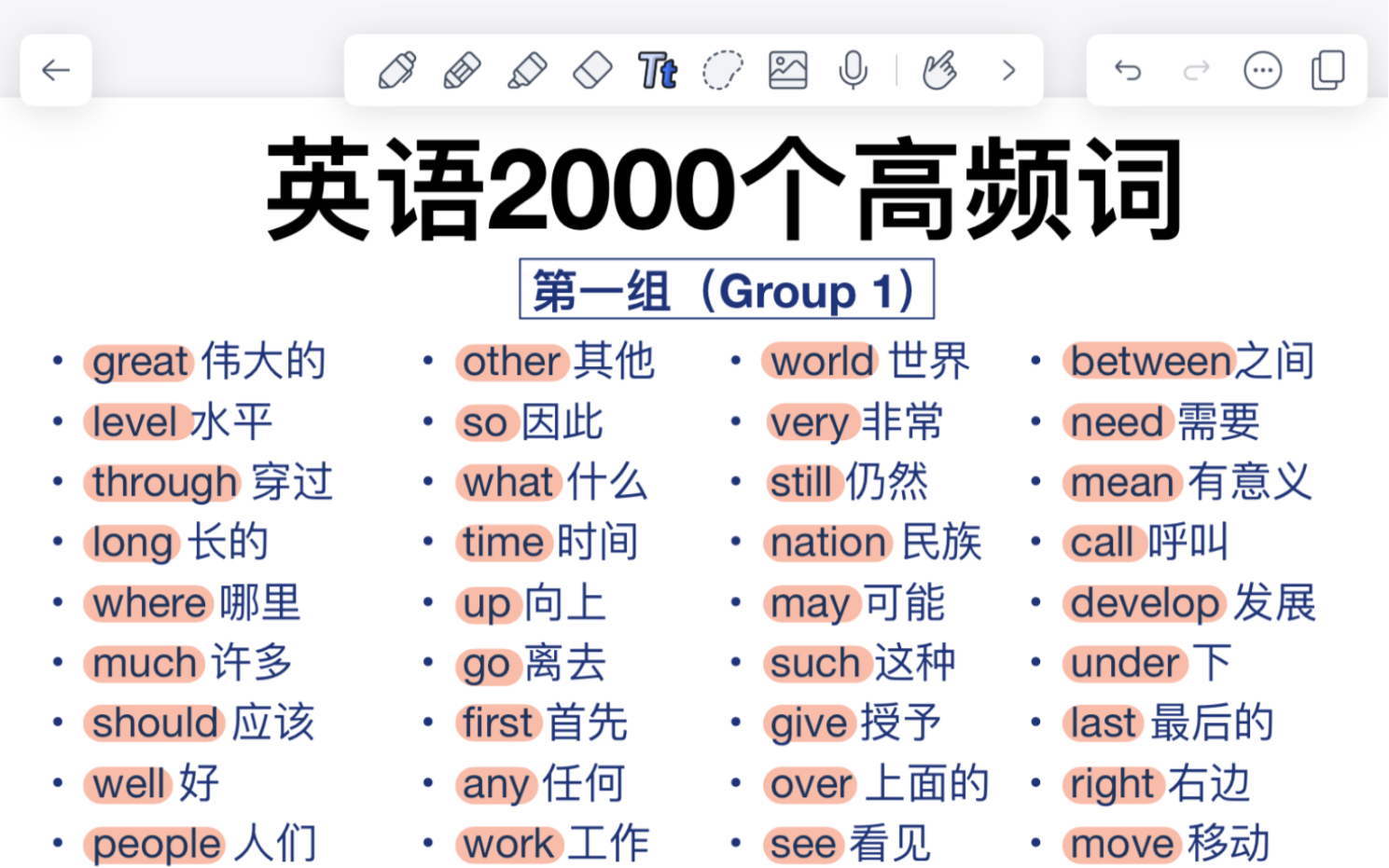Redo the last action
The image size is (1389, 868).
tap(1196, 70)
